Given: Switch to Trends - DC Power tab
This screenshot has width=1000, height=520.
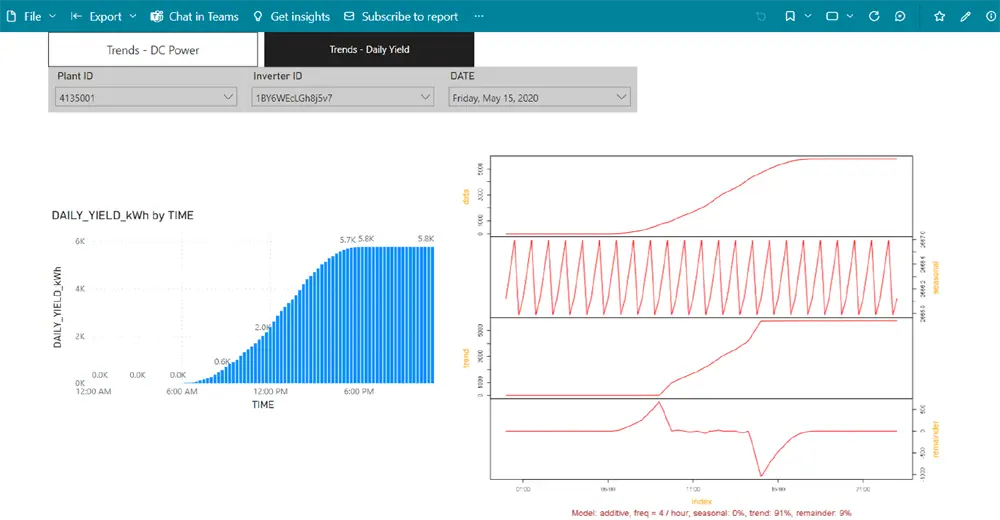Looking at the screenshot, I should (153, 49).
